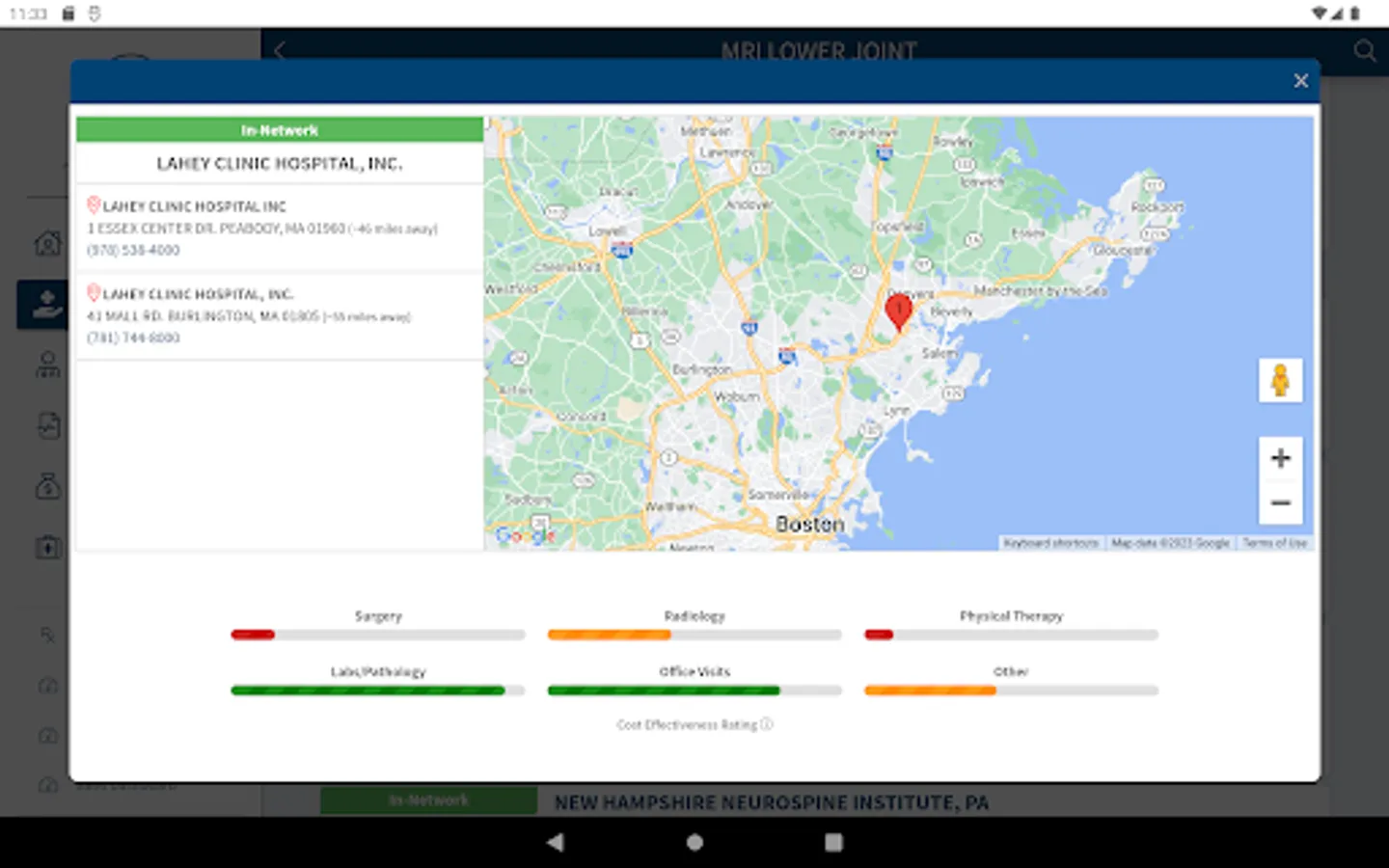Viewport: 1389px width, 868px height.
Task: Open Street View pegman on map
Action: 1280,380
